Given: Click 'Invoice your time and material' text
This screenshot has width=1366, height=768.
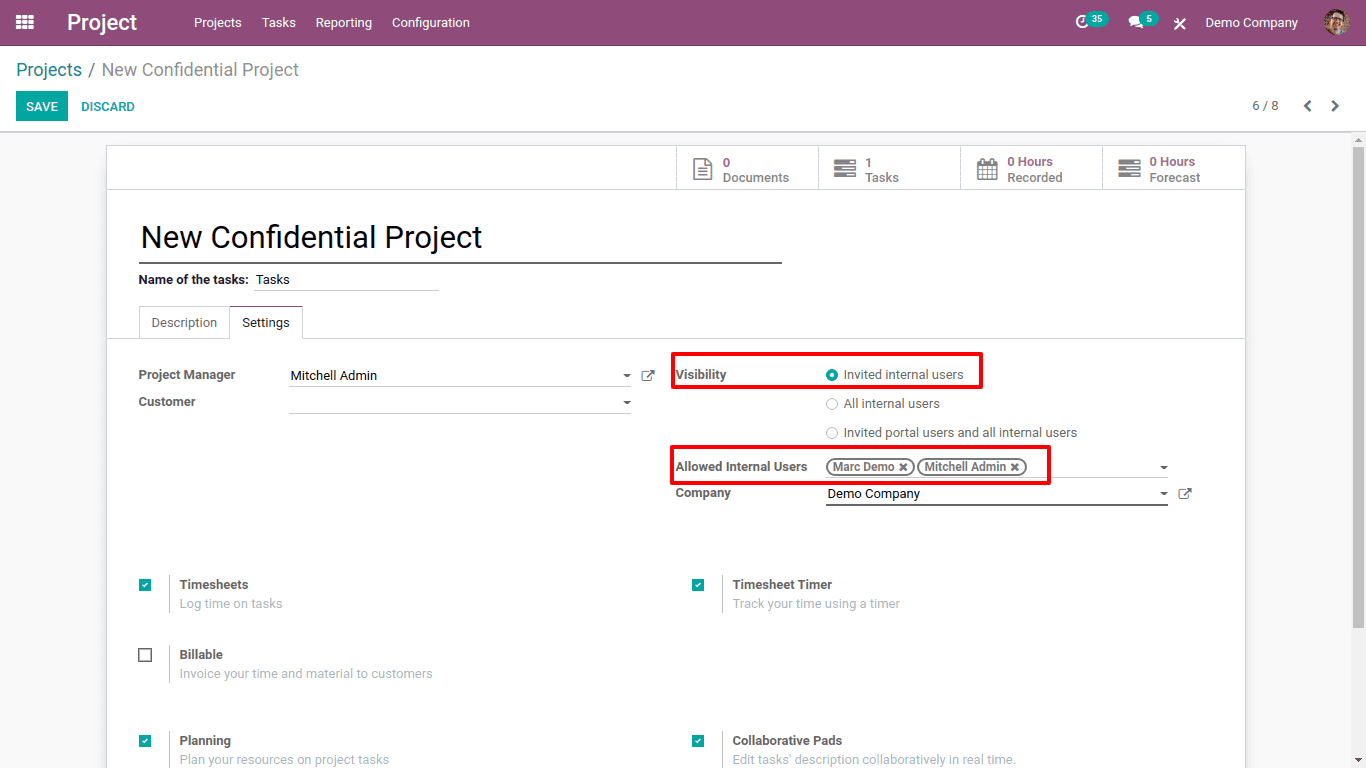Looking at the screenshot, I should pos(306,674).
